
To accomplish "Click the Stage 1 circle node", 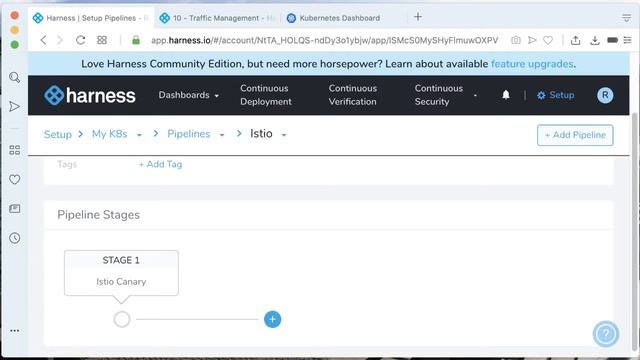I will coord(122,319).
